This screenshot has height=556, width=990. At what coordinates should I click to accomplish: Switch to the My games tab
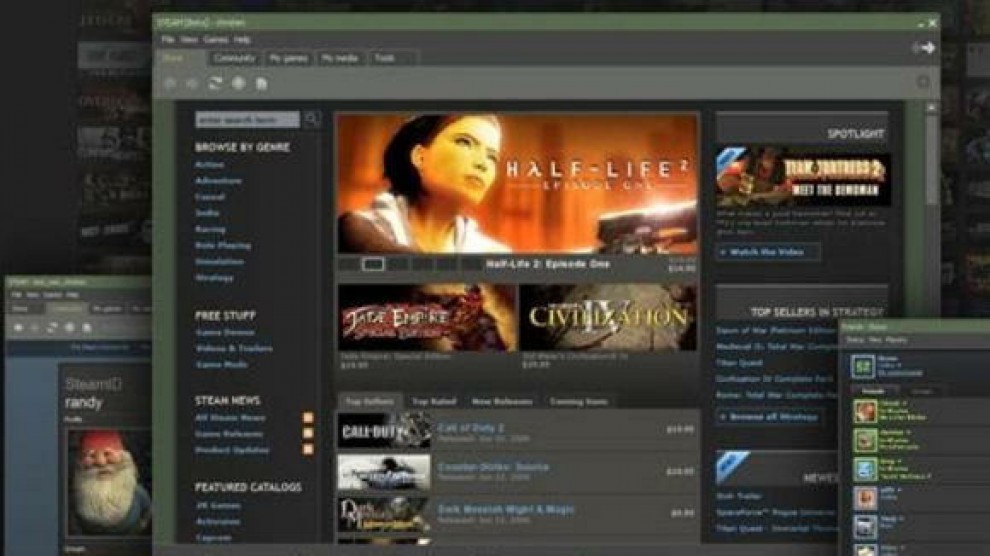pos(288,58)
